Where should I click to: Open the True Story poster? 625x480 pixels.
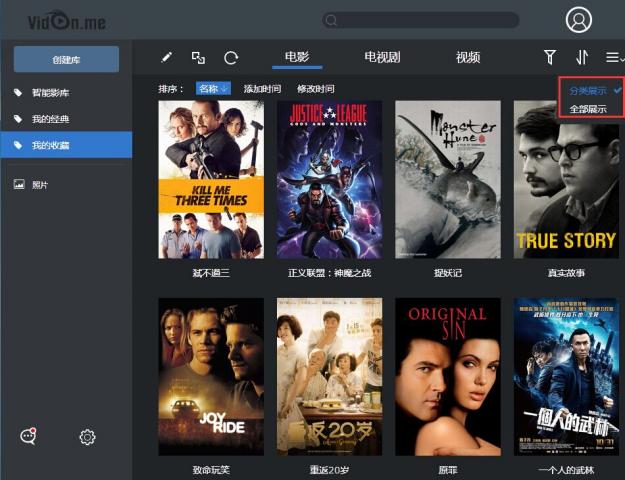point(566,179)
